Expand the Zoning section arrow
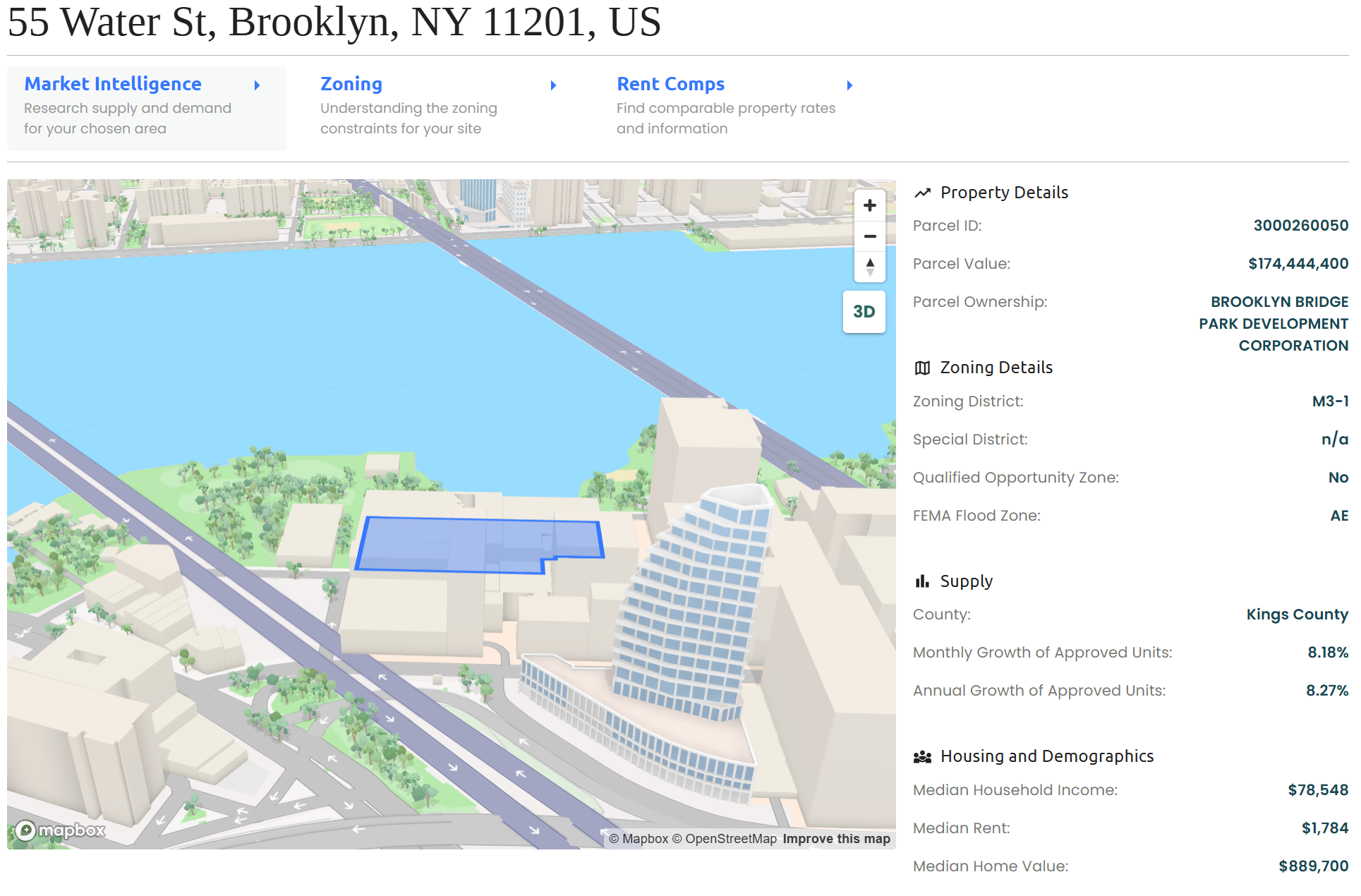The height and width of the screenshot is (896, 1361). pos(554,85)
